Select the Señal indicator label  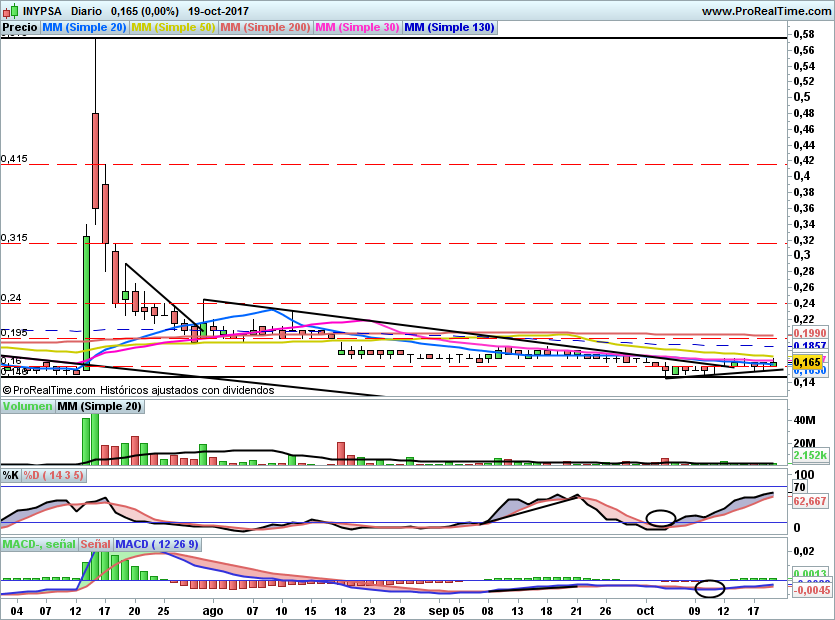coord(95,544)
